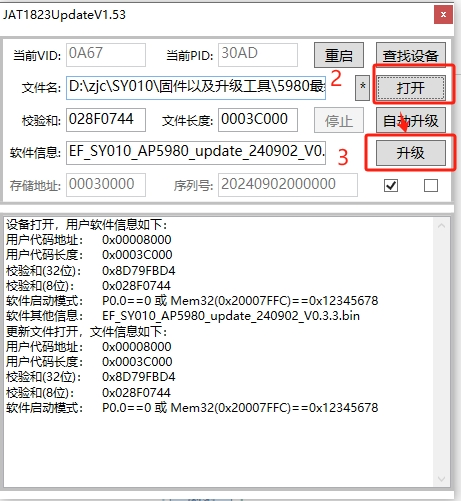Click the log scrollbar down arrow
461x501 pixels.
(442, 479)
